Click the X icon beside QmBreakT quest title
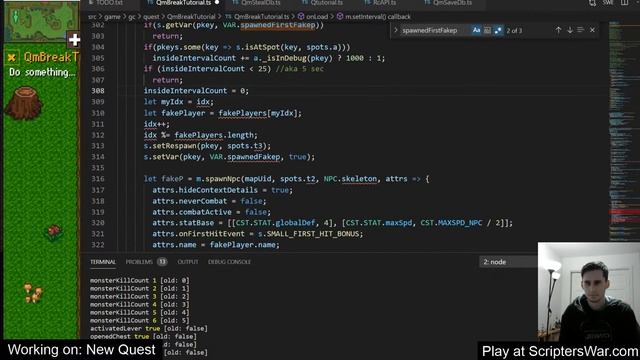 tap(12, 58)
